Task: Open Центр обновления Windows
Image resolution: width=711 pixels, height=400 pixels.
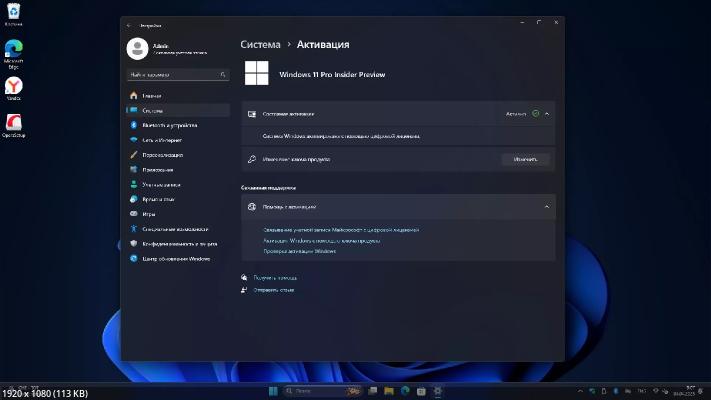Action: coord(178,259)
